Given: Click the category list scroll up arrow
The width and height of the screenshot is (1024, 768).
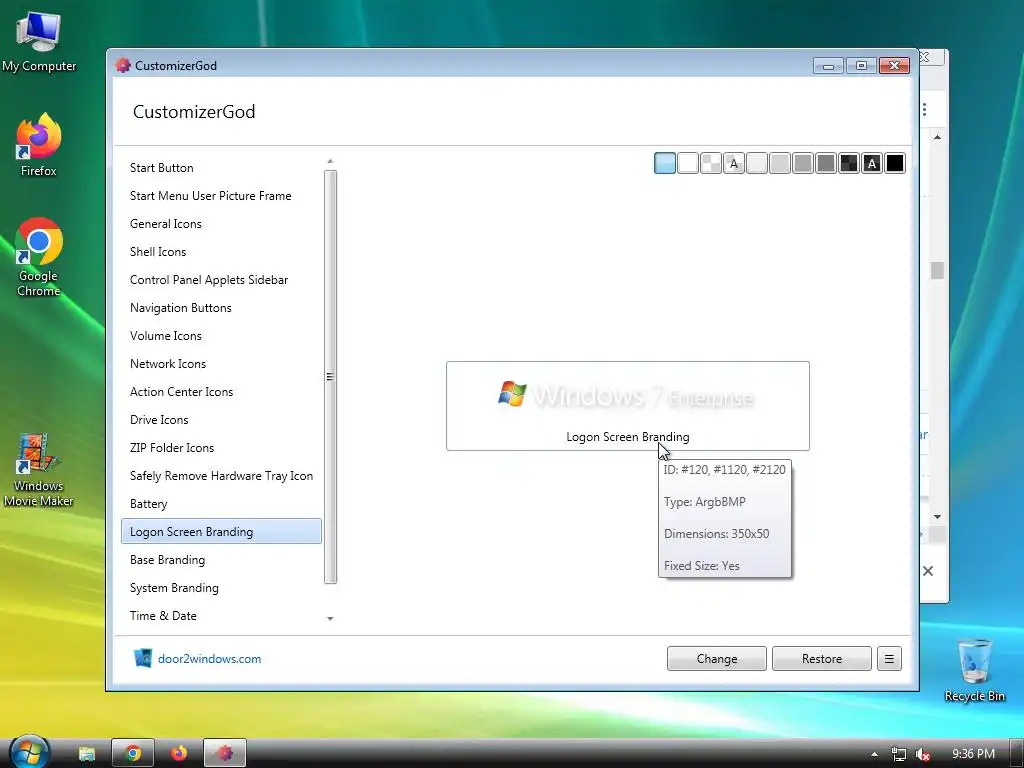Looking at the screenshot, I should click(330, 161).
